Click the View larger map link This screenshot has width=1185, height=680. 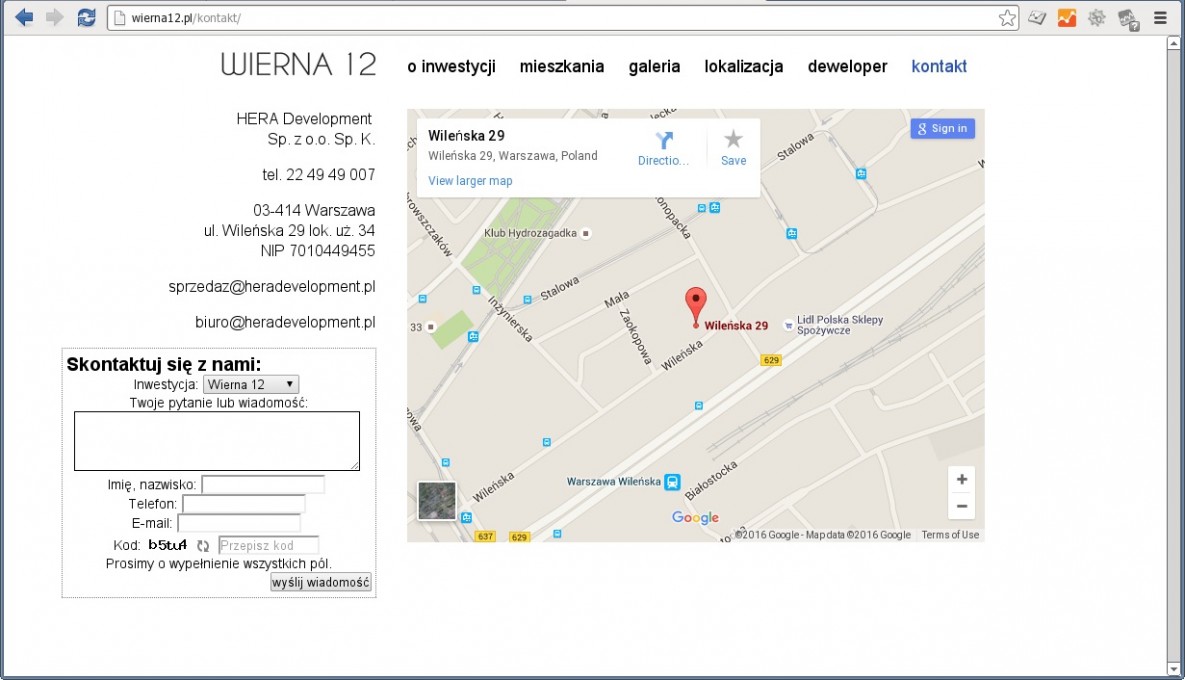pos(470,181)
